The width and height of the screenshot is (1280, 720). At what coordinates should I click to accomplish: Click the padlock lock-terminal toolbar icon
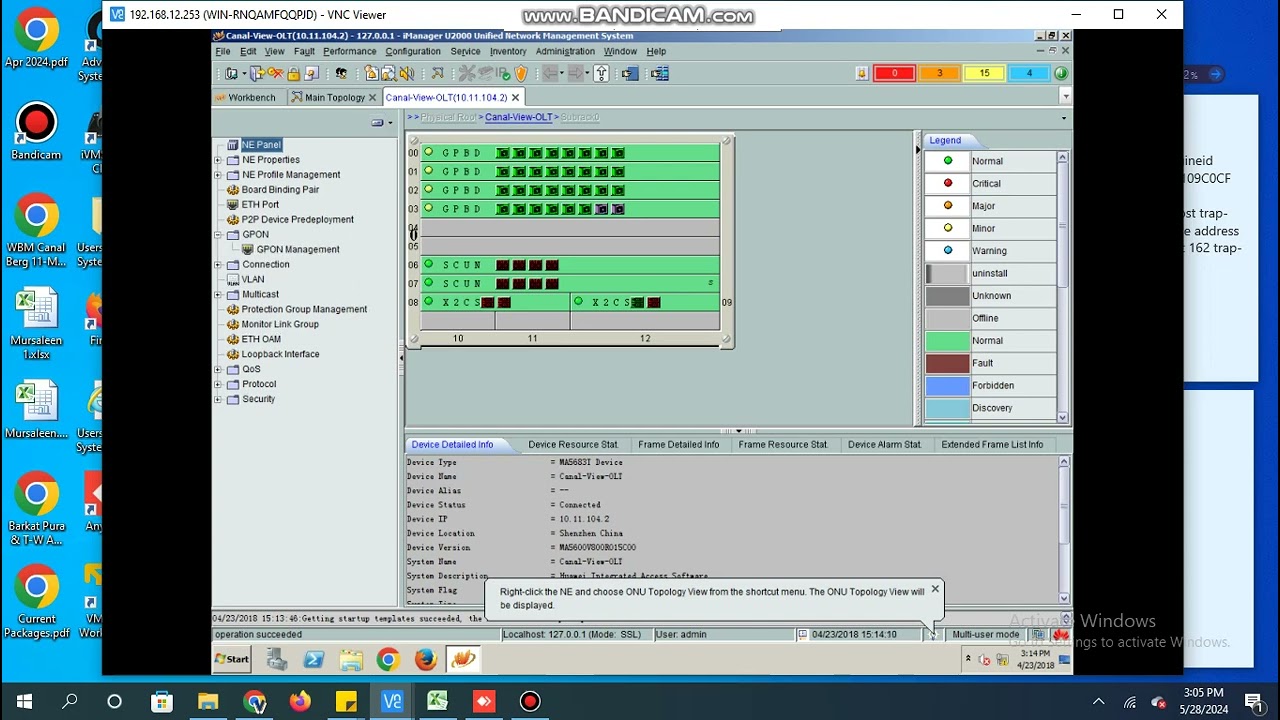tap(293, 73)
